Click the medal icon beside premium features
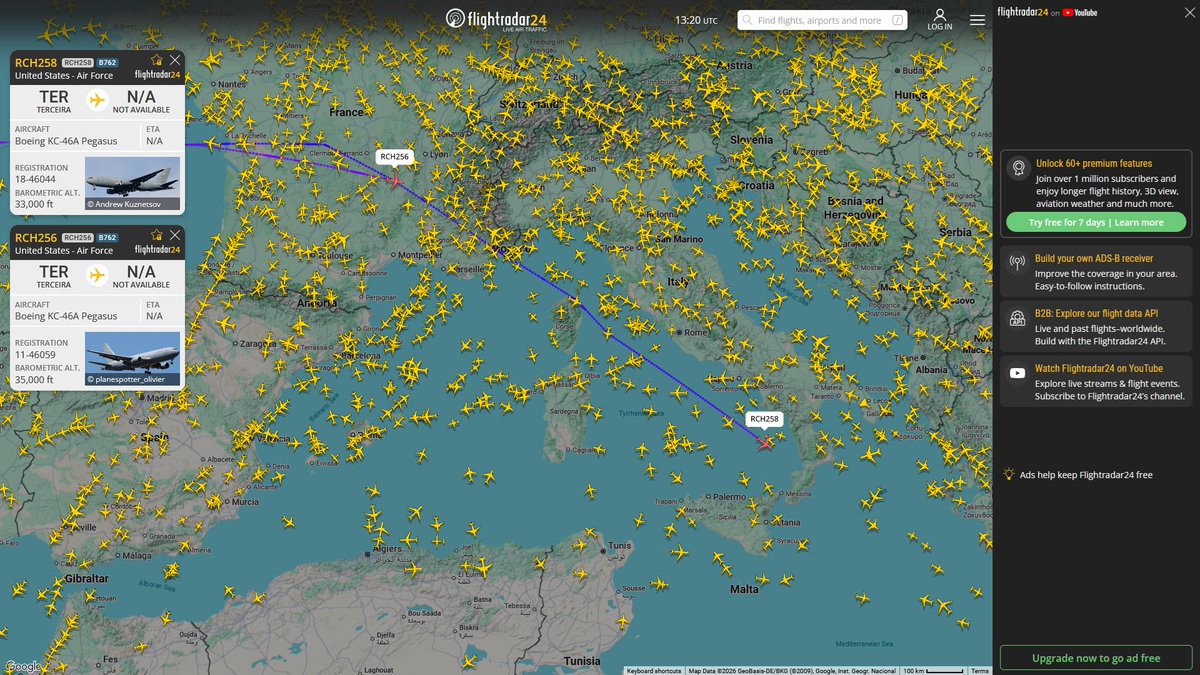 click(x=1018, y=168)
